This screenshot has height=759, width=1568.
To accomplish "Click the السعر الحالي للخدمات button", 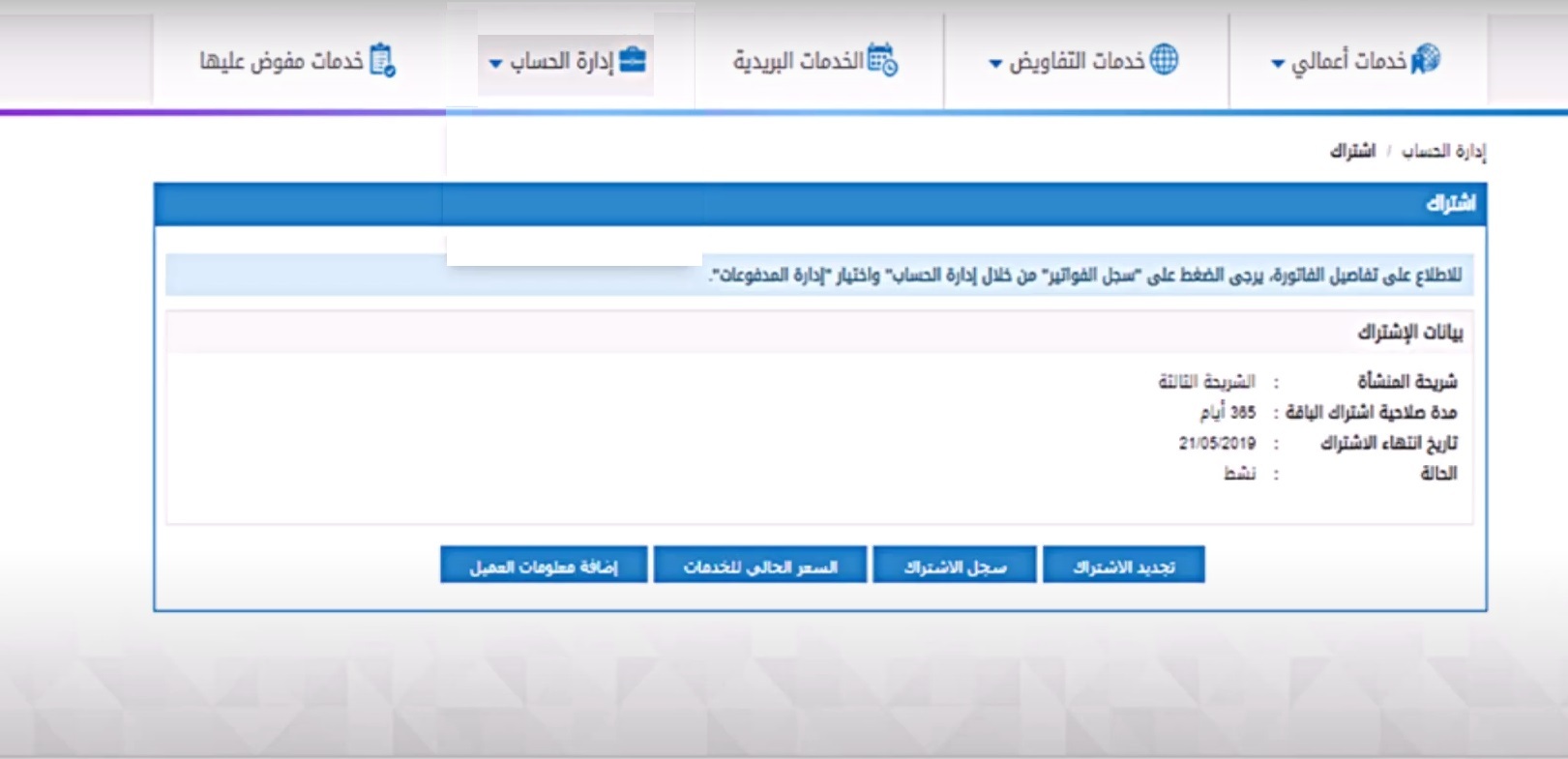I will click(760, 566).
